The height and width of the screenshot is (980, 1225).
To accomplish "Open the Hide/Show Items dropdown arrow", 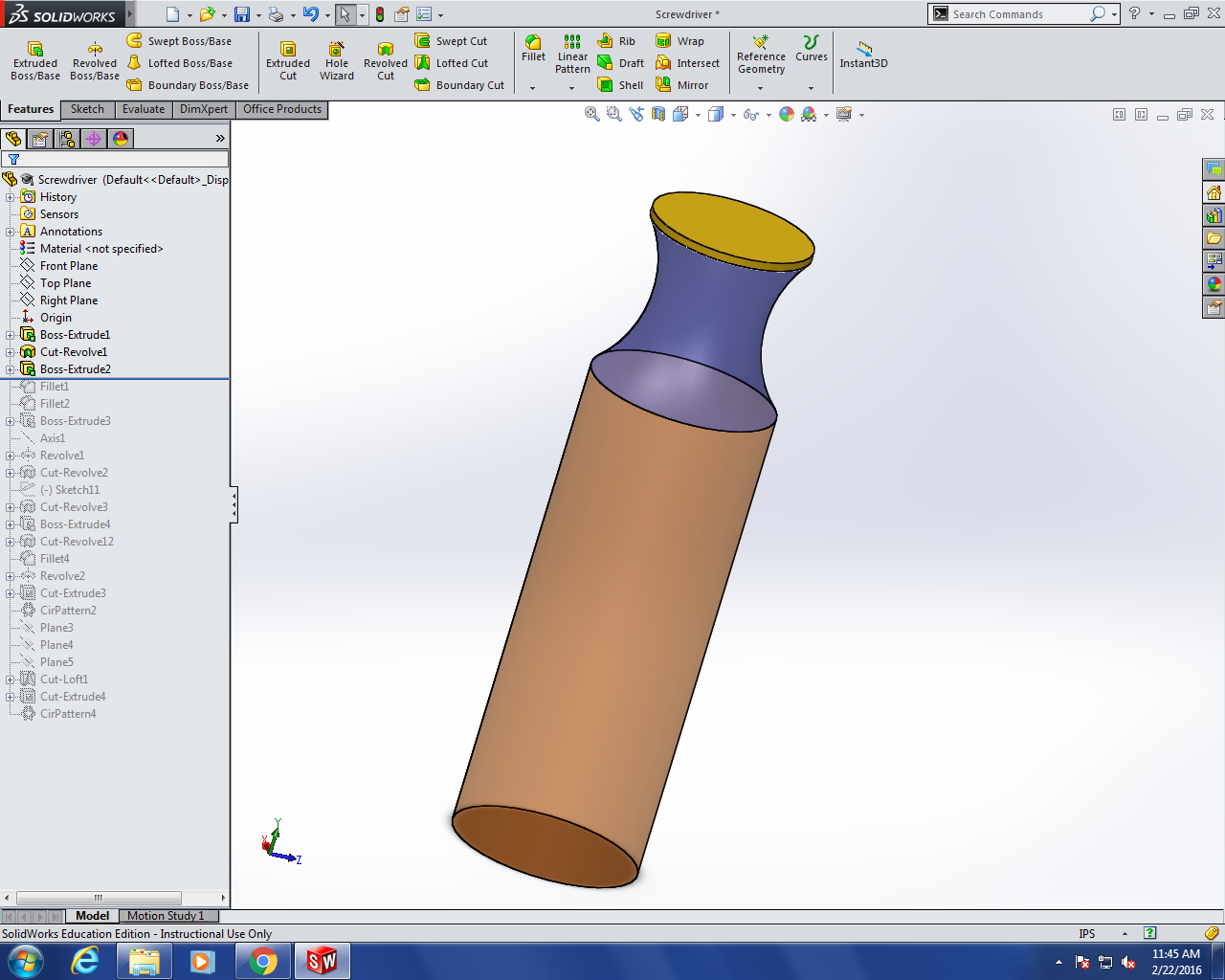I will coord(768,115).
